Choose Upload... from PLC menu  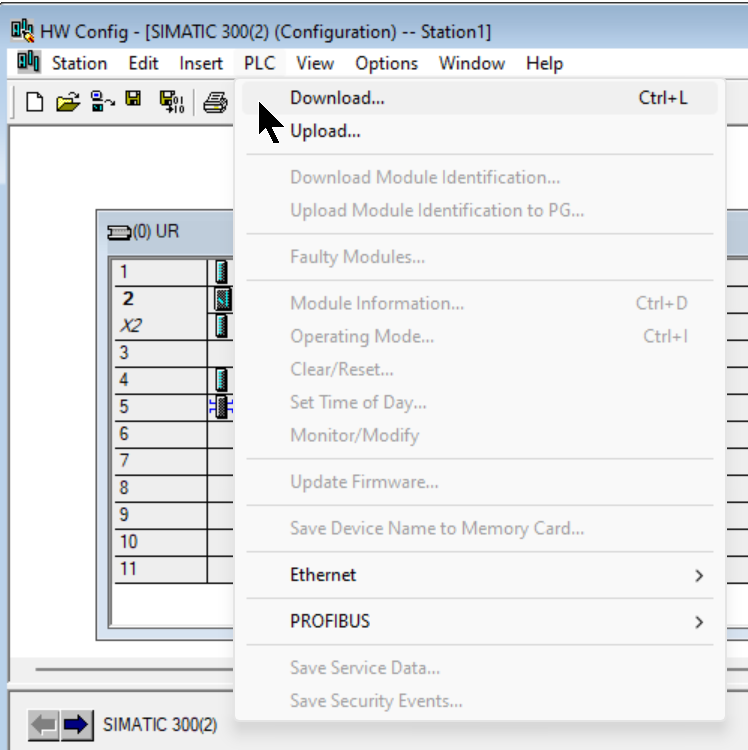(x=480, y=131)
